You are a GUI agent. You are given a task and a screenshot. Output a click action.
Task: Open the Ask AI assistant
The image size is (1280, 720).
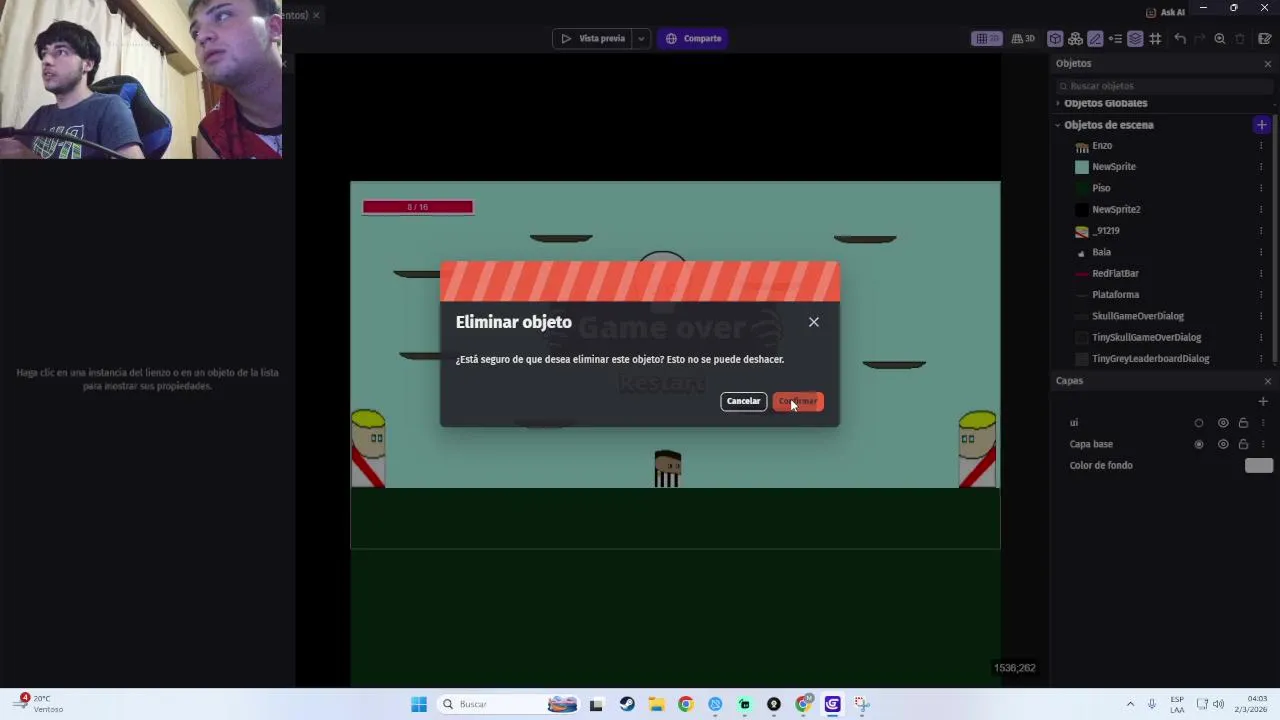[1165, 12]
